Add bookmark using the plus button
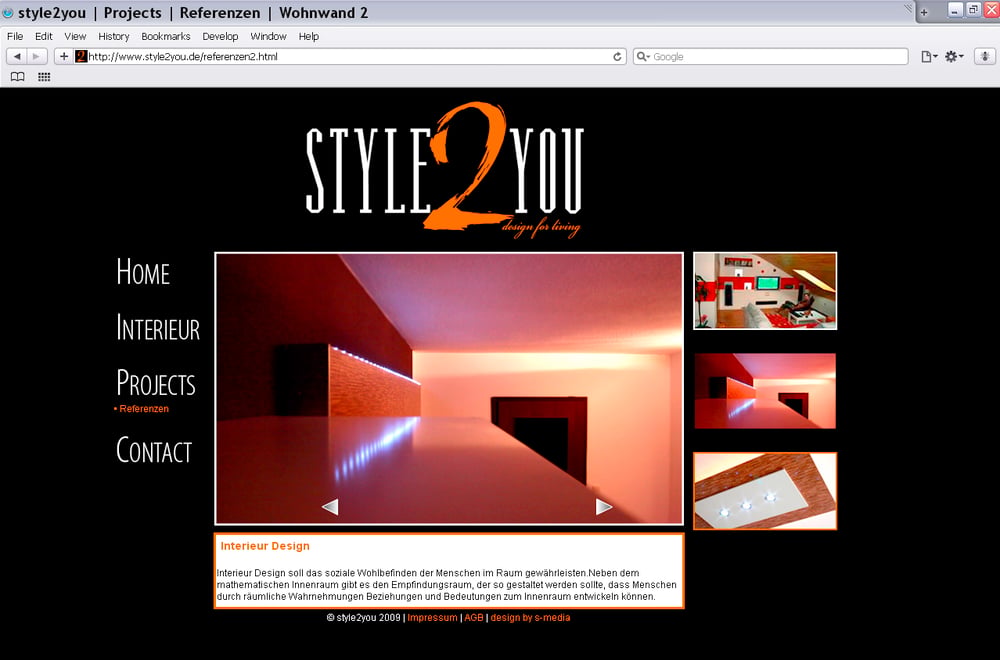 (64, 57)
